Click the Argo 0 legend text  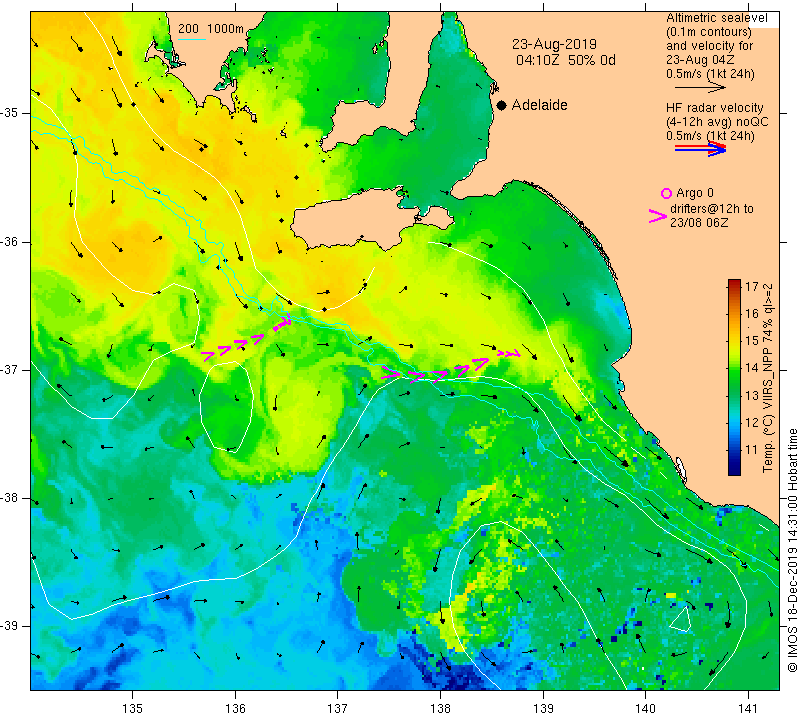point(694,193)
